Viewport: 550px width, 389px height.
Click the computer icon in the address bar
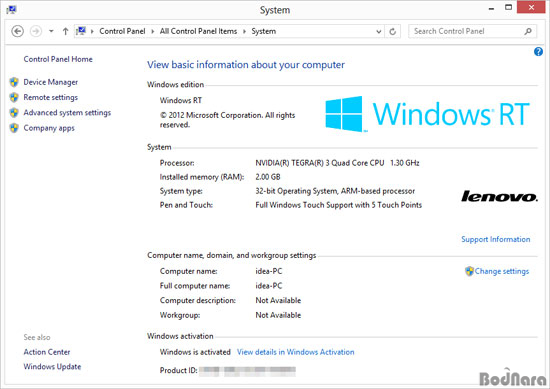81,31
